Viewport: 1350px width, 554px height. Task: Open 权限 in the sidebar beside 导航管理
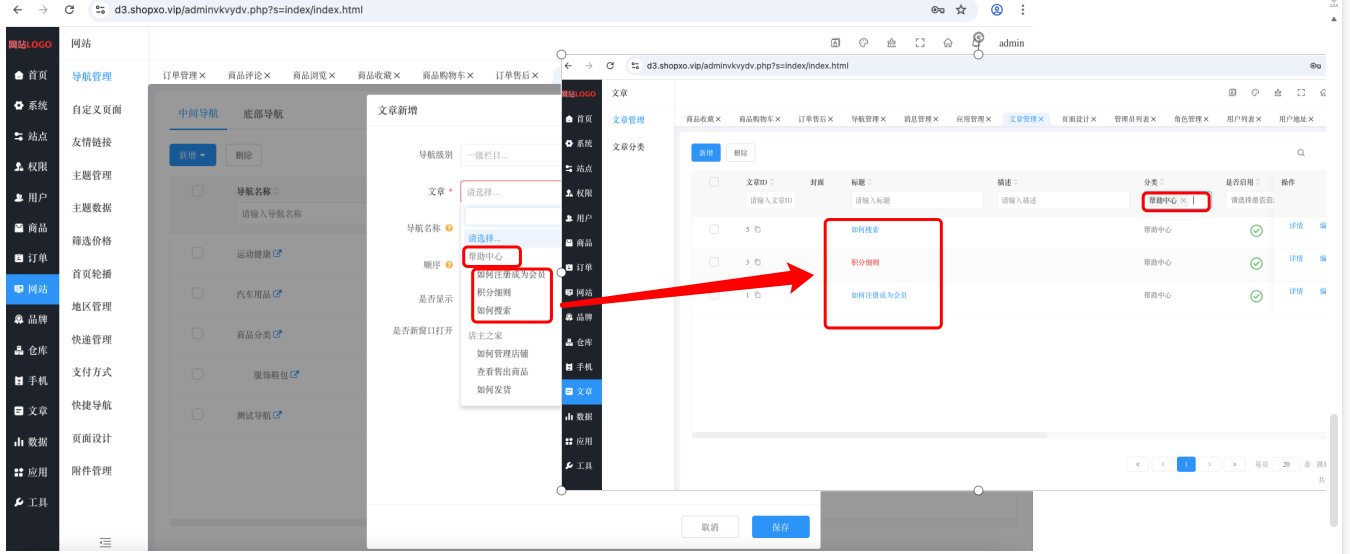pos(30,166)
